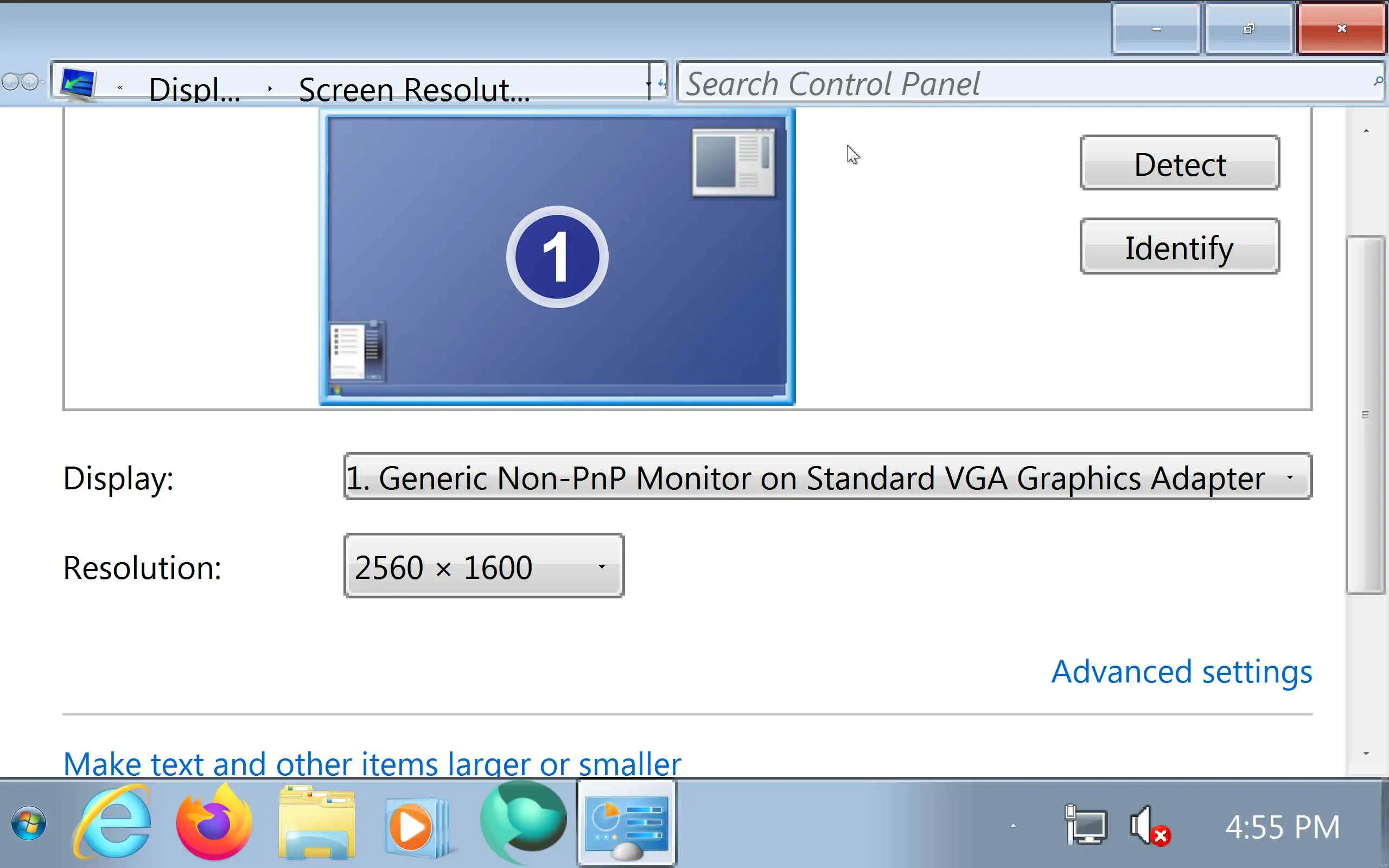Show hidden tray icons arrow

pyautogui.click(x=1013, y=826)
